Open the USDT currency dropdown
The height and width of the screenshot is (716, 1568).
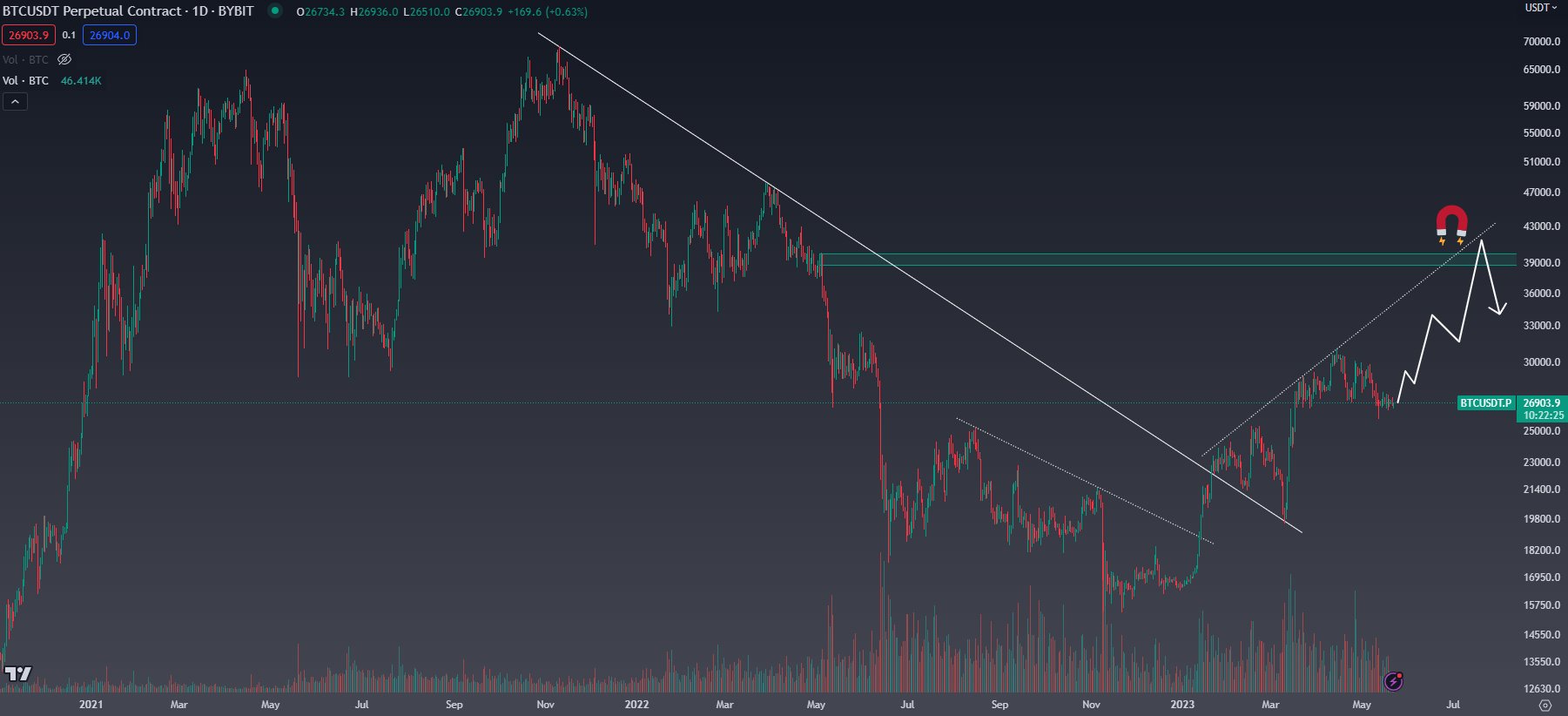(x=1540, y=8)
